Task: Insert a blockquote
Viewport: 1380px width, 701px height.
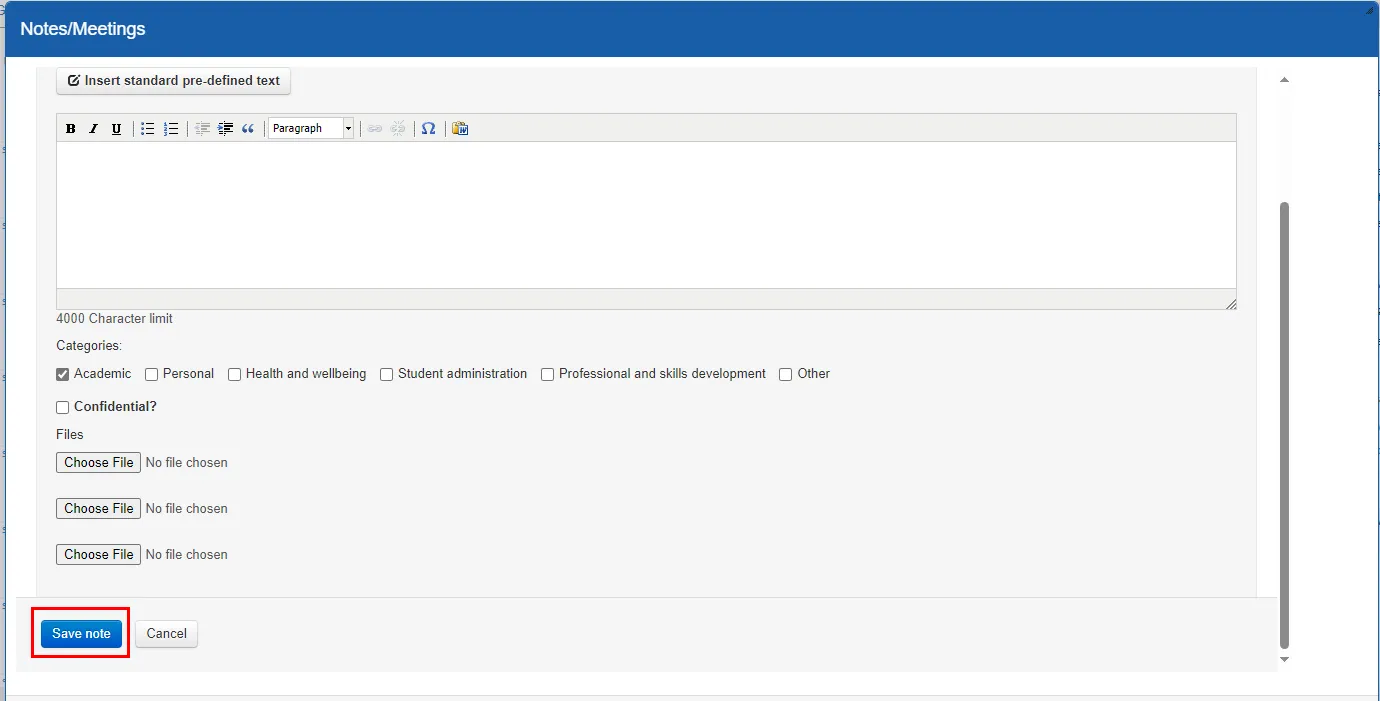Action: [248, 128]
